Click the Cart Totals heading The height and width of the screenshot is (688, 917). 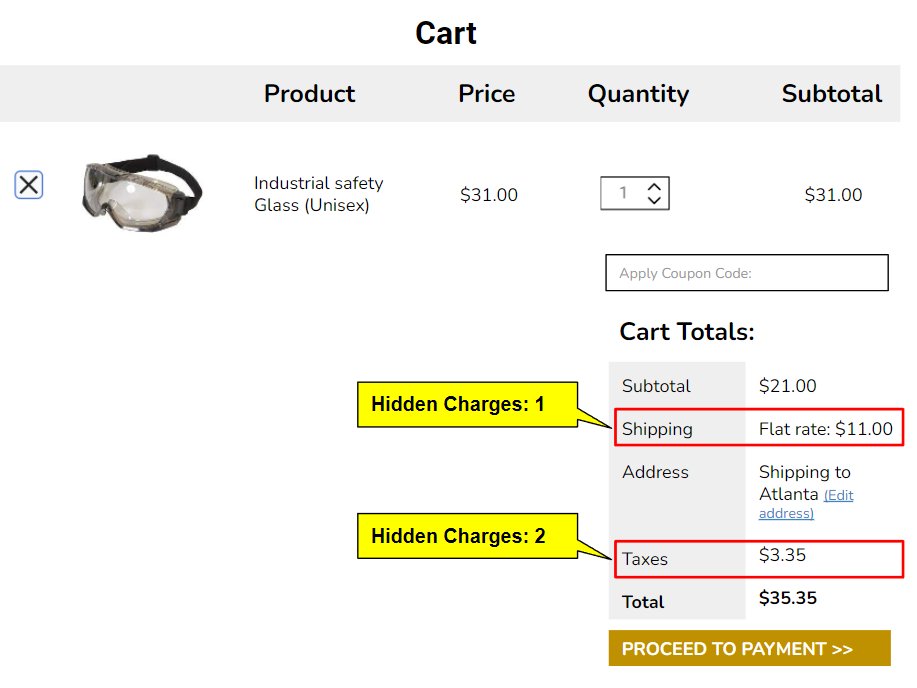(689, 331)
